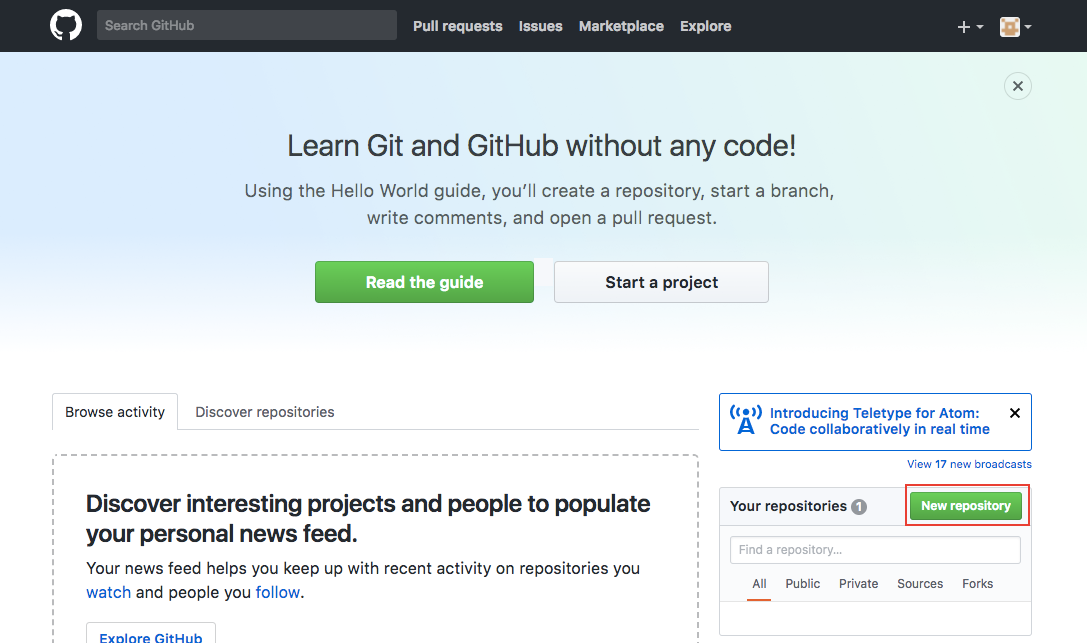Open your profile avatar menu
The image size is (1087, 643).
1008,26
